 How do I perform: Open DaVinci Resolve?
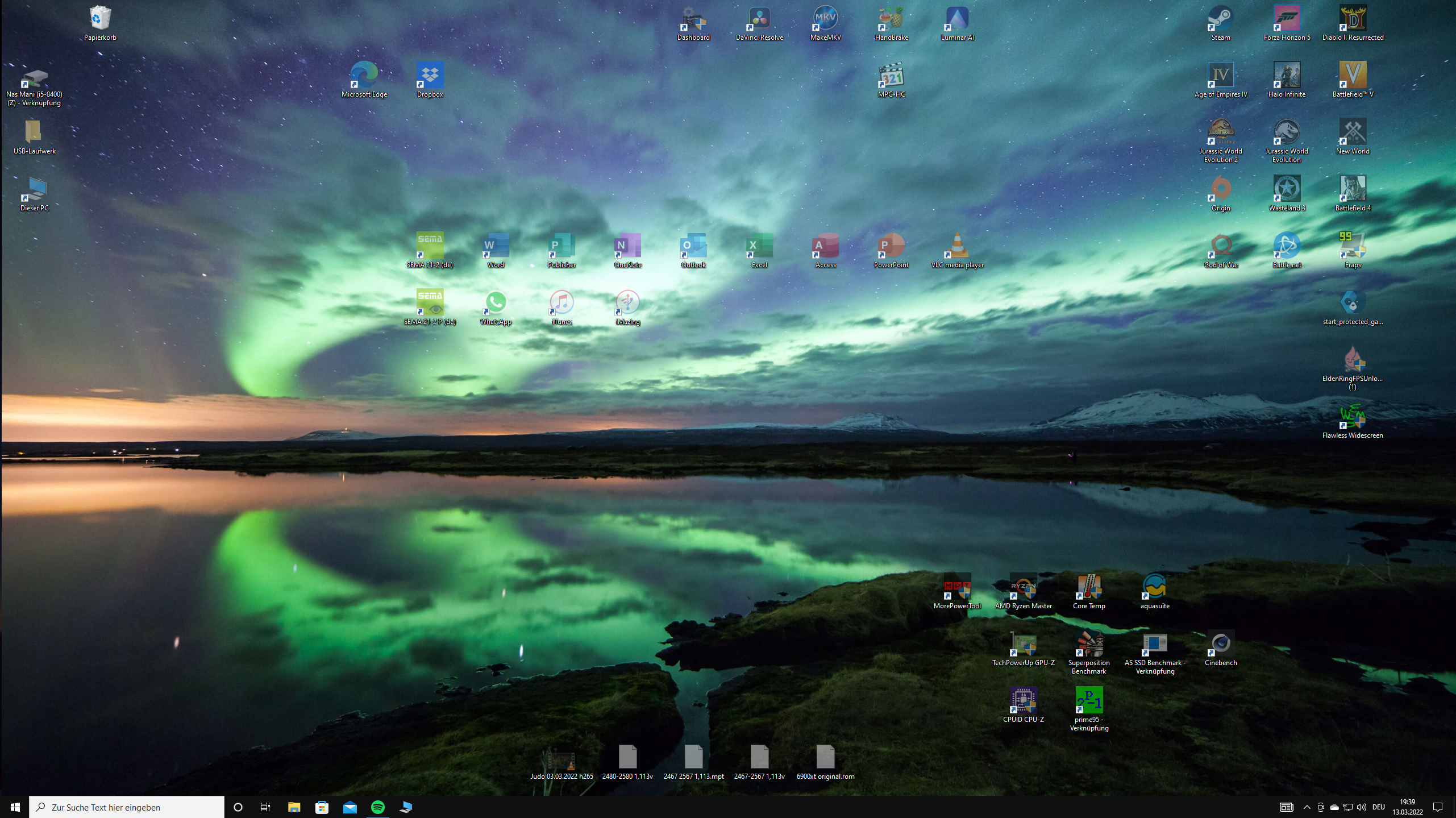coord(760,17)
